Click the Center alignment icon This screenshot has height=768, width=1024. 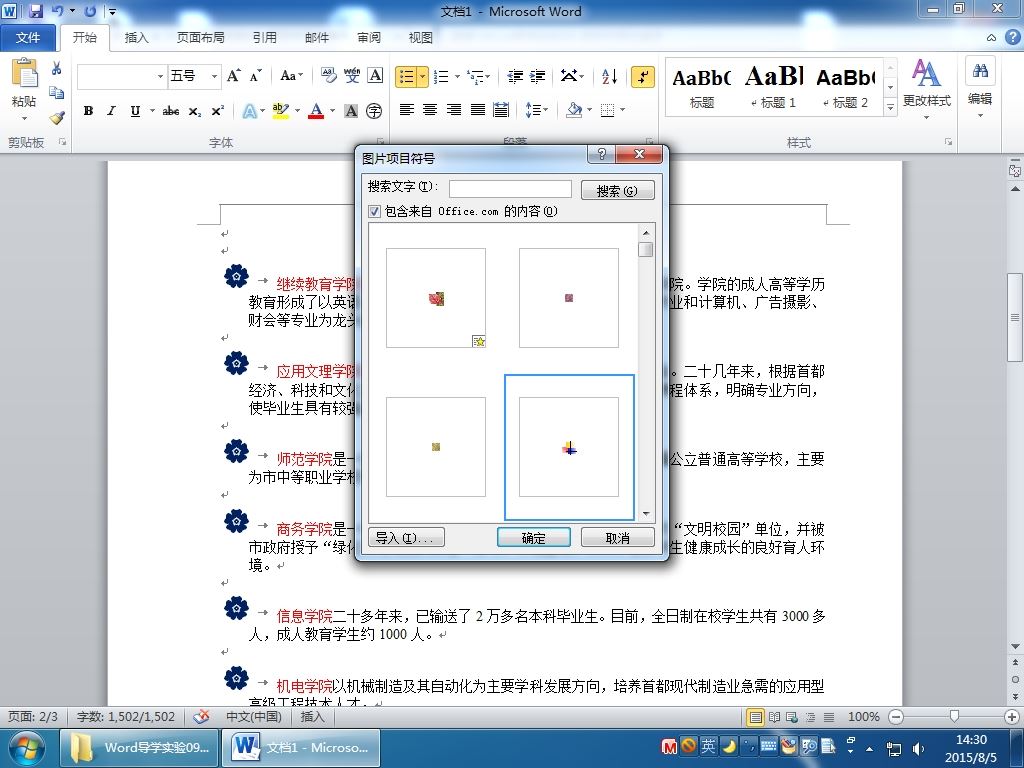pos(430,110)
